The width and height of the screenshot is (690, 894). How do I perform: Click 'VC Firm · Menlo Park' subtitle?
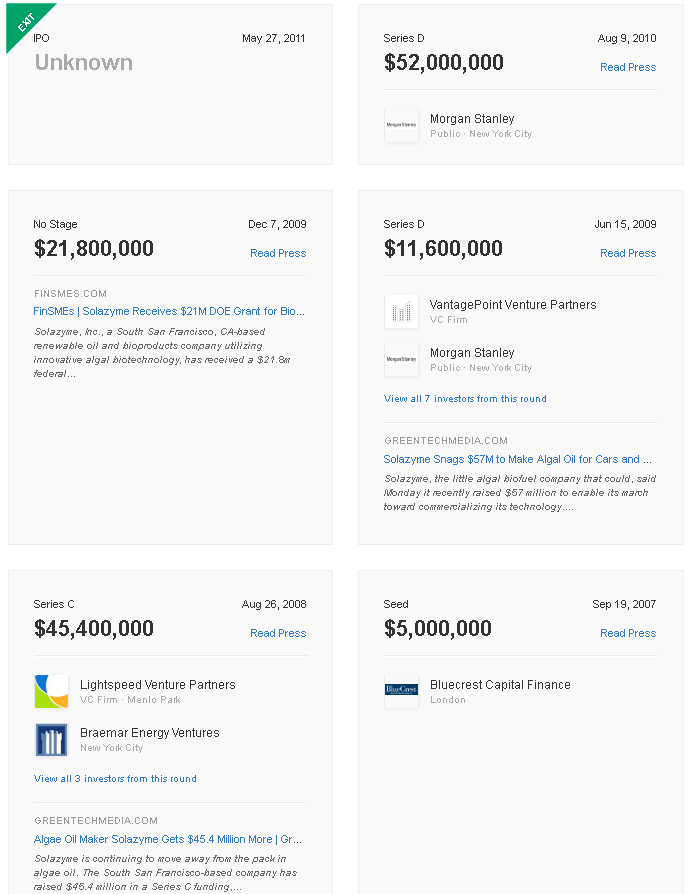coord(130,700)
